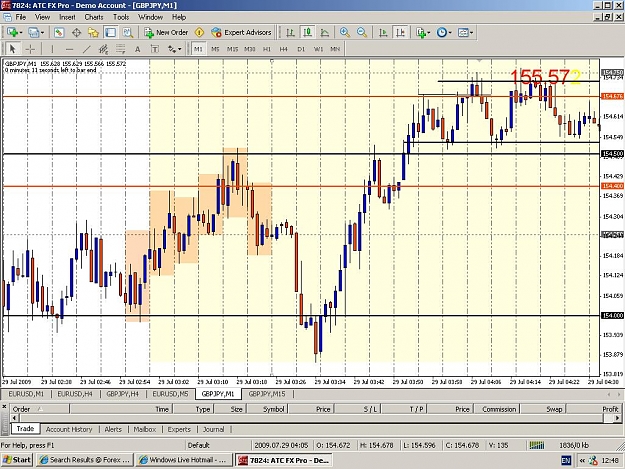Select the M5 timeframe
Viewport: 625px width, 469px height.
[x=215, y=49]
